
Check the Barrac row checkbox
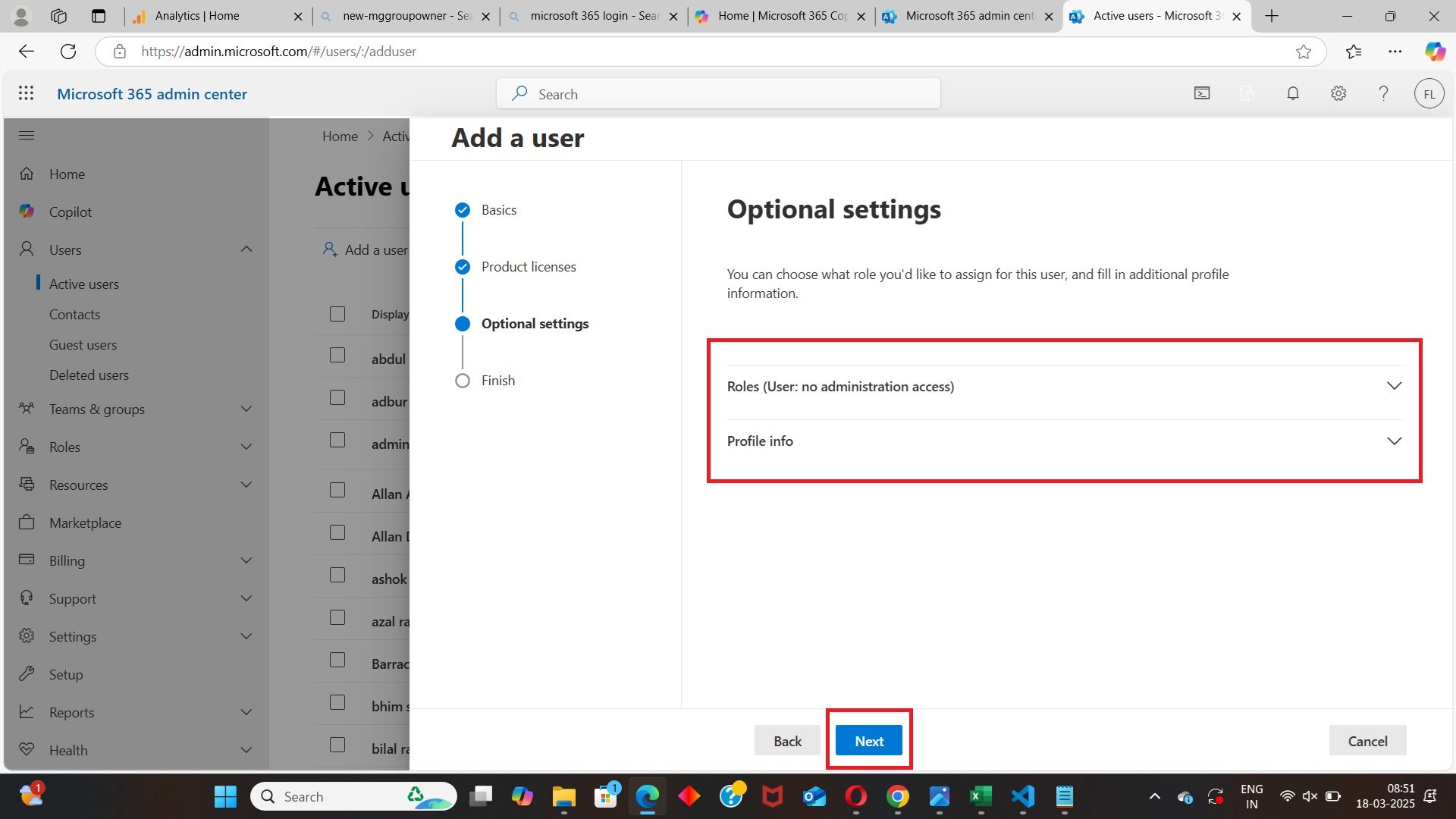coord(337,660)
